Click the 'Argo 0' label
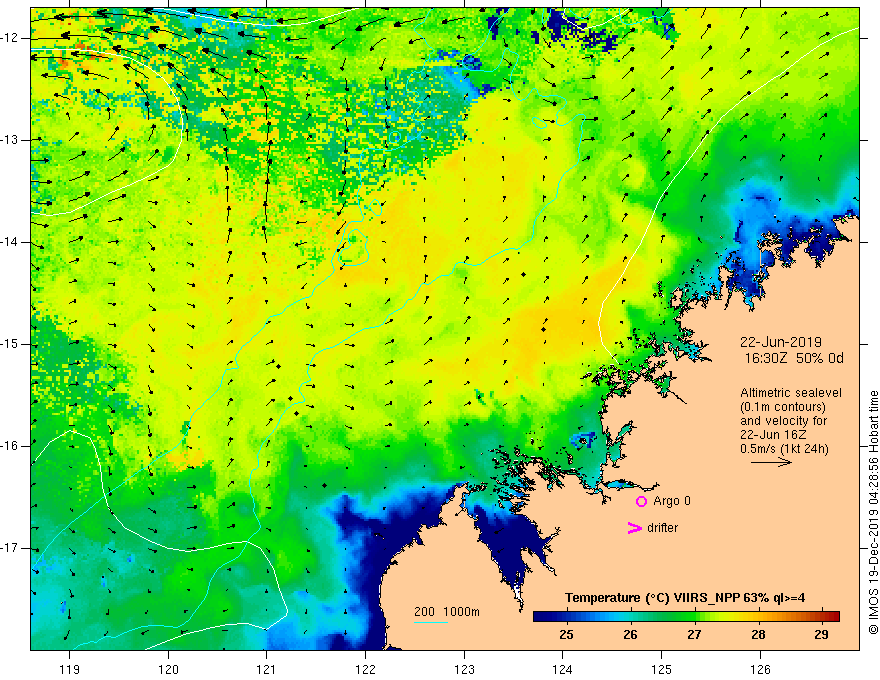 pyautogui.click(x=671, y=501)
